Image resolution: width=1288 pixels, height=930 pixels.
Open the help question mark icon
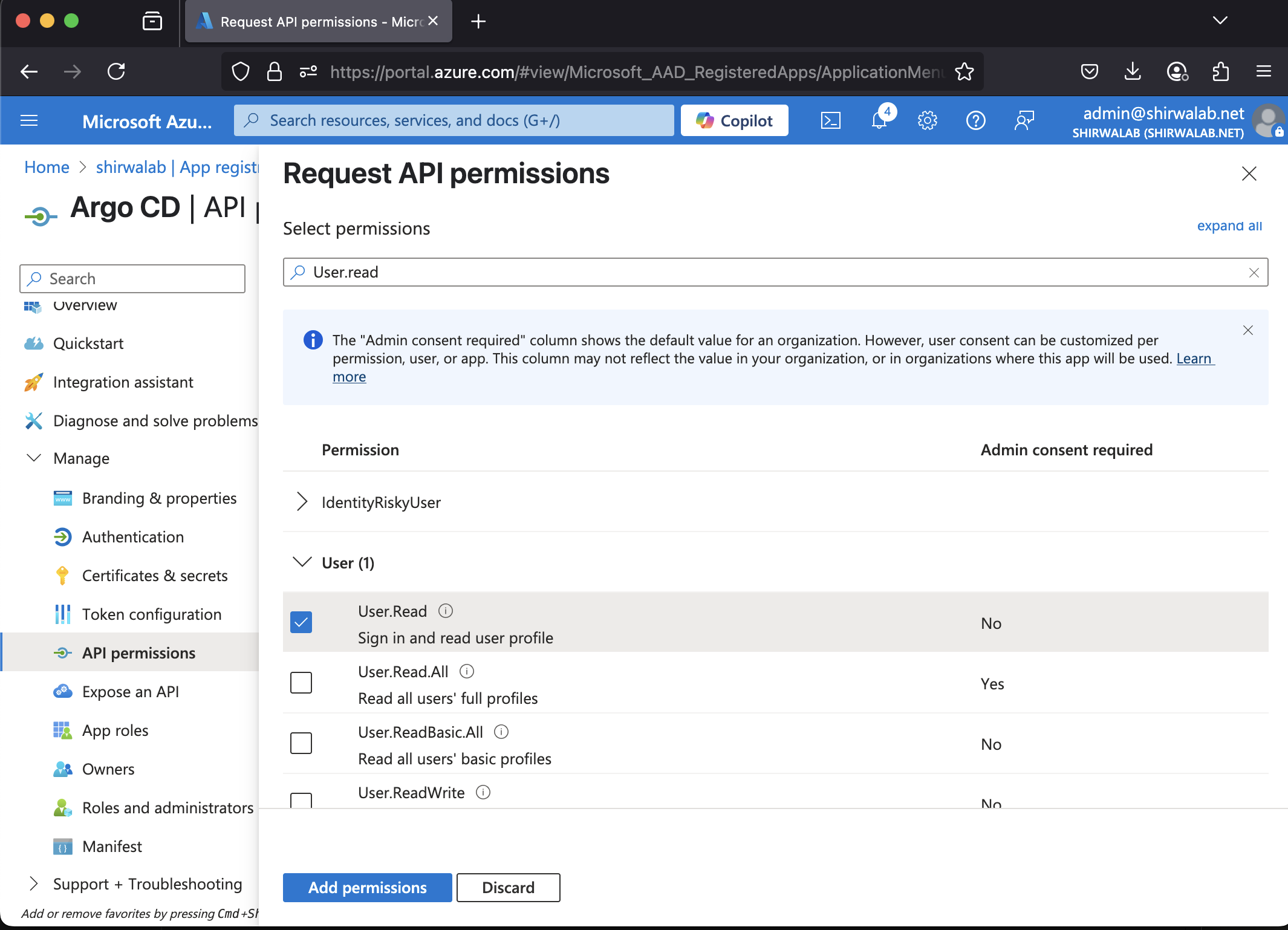(x=975, y=120)
